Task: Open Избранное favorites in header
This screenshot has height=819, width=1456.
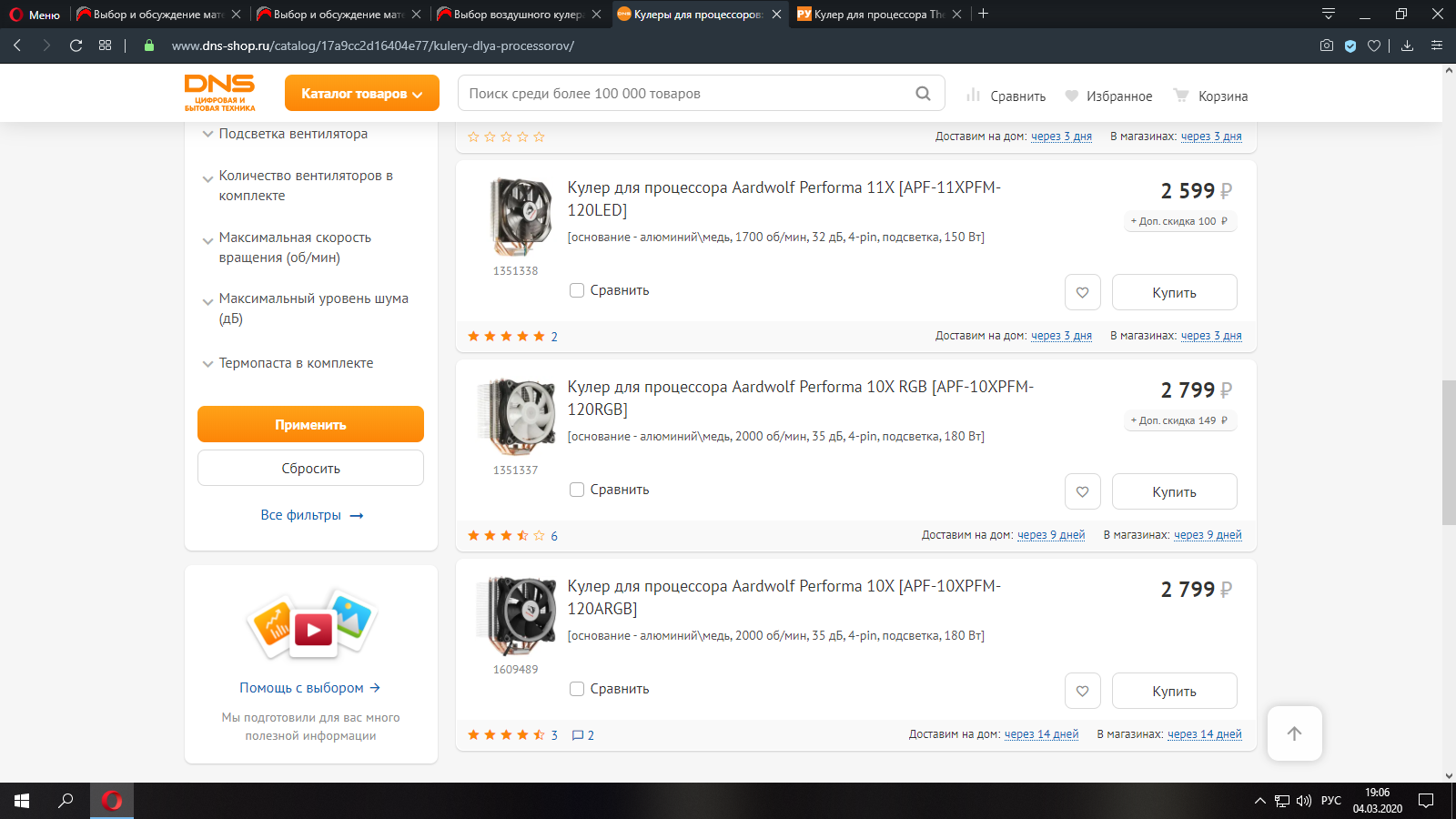Action: coord(1108,96)
